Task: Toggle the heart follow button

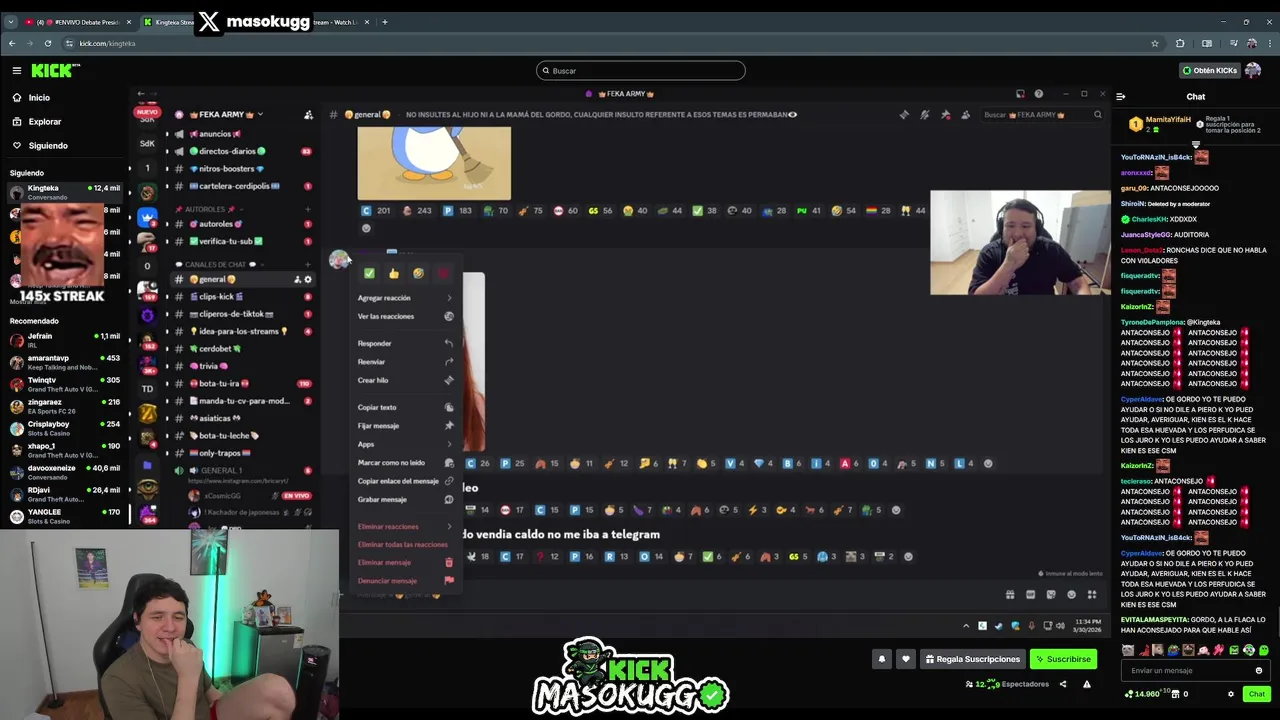Action: click(906, 659)
